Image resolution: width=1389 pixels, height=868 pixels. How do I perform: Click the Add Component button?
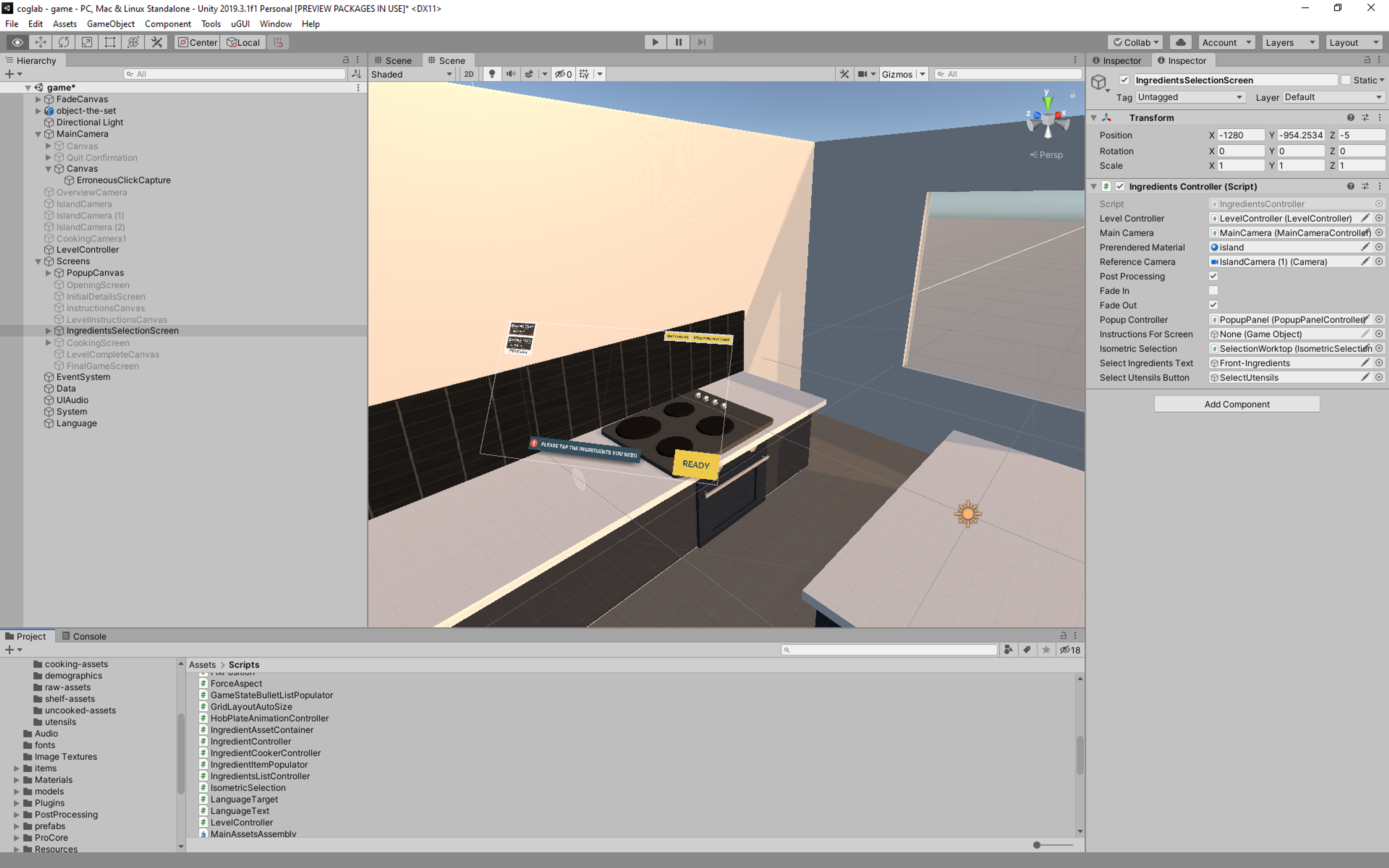(x=1236, y=404)
